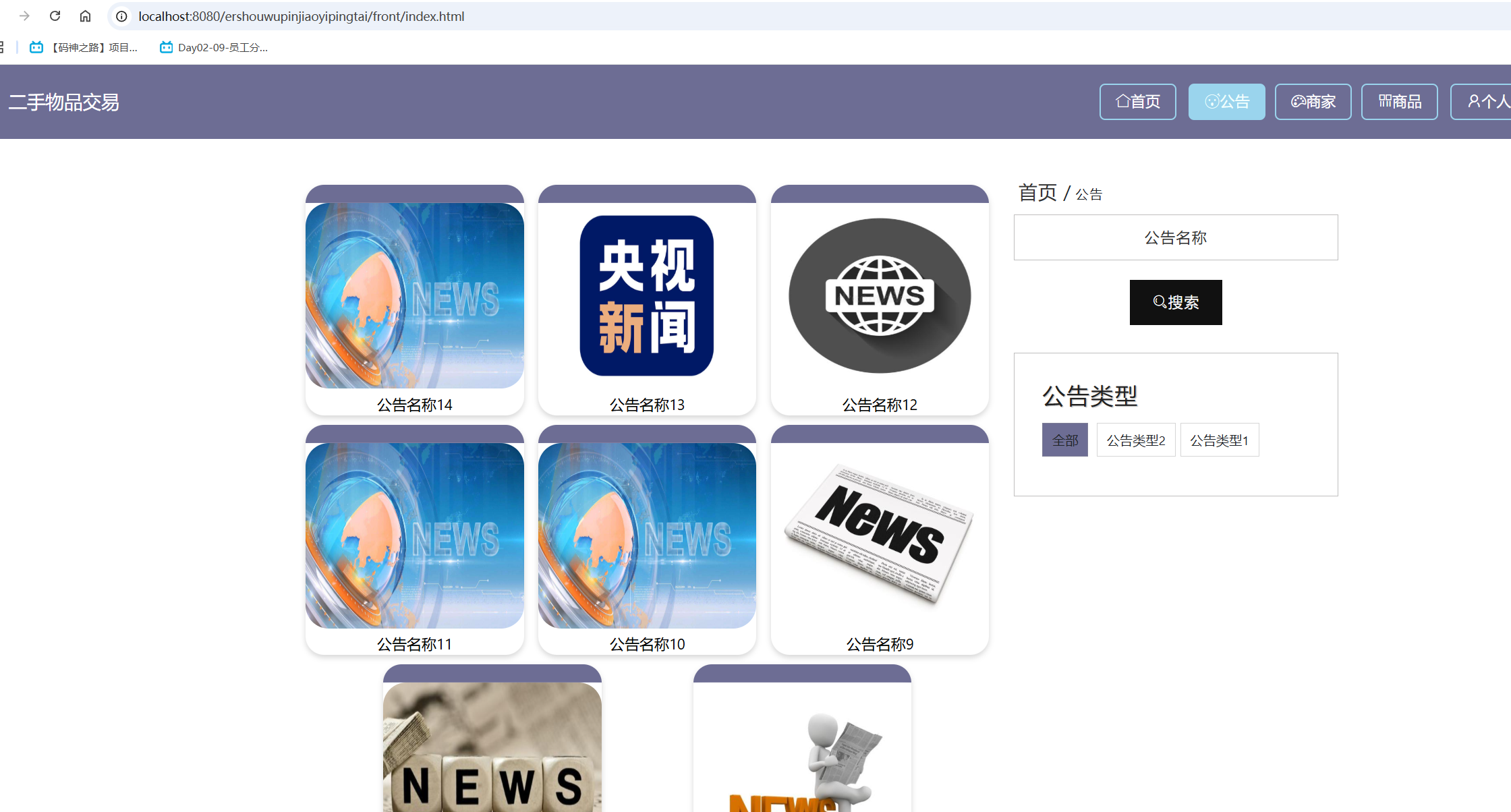Image resolution: width=1511 pixels, height=812 pixels.
Task: Open the Day02-09-员工分 bookmark
Action: click(214, 47)
